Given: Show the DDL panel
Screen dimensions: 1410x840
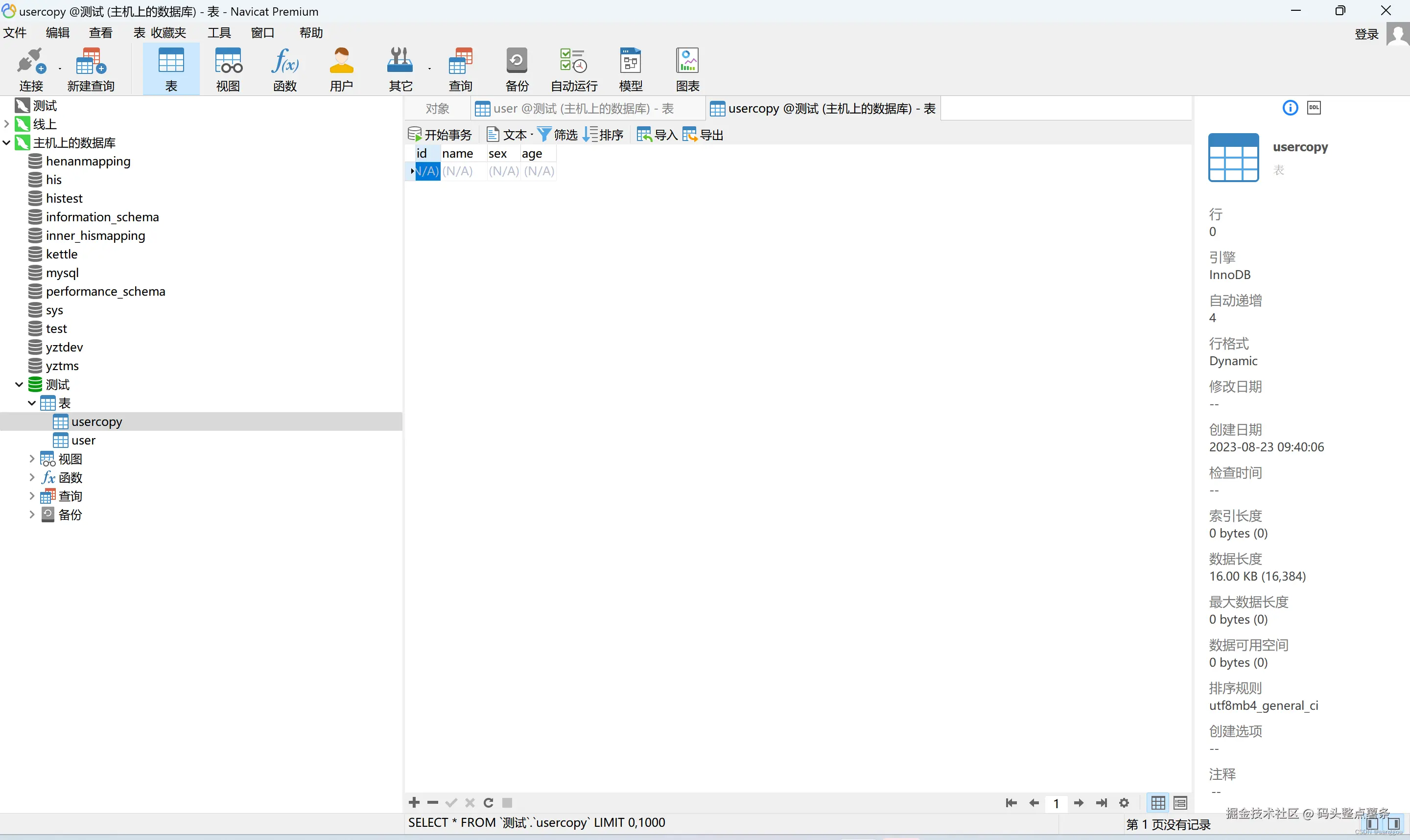Looking at the screenshot, I should 1314,108.
